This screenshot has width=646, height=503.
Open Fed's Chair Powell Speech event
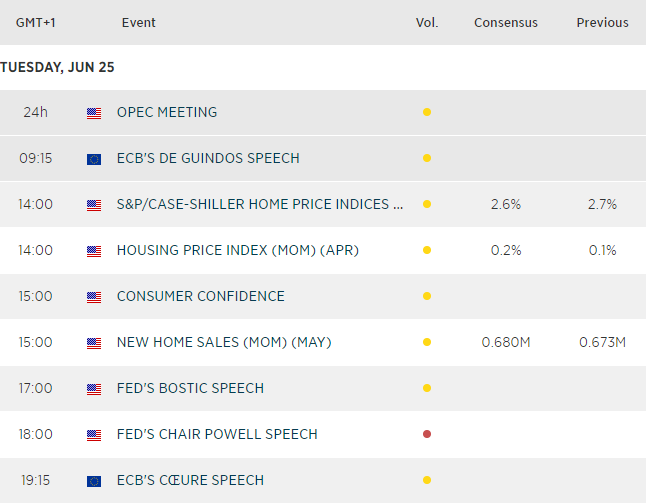click(217, 434)
